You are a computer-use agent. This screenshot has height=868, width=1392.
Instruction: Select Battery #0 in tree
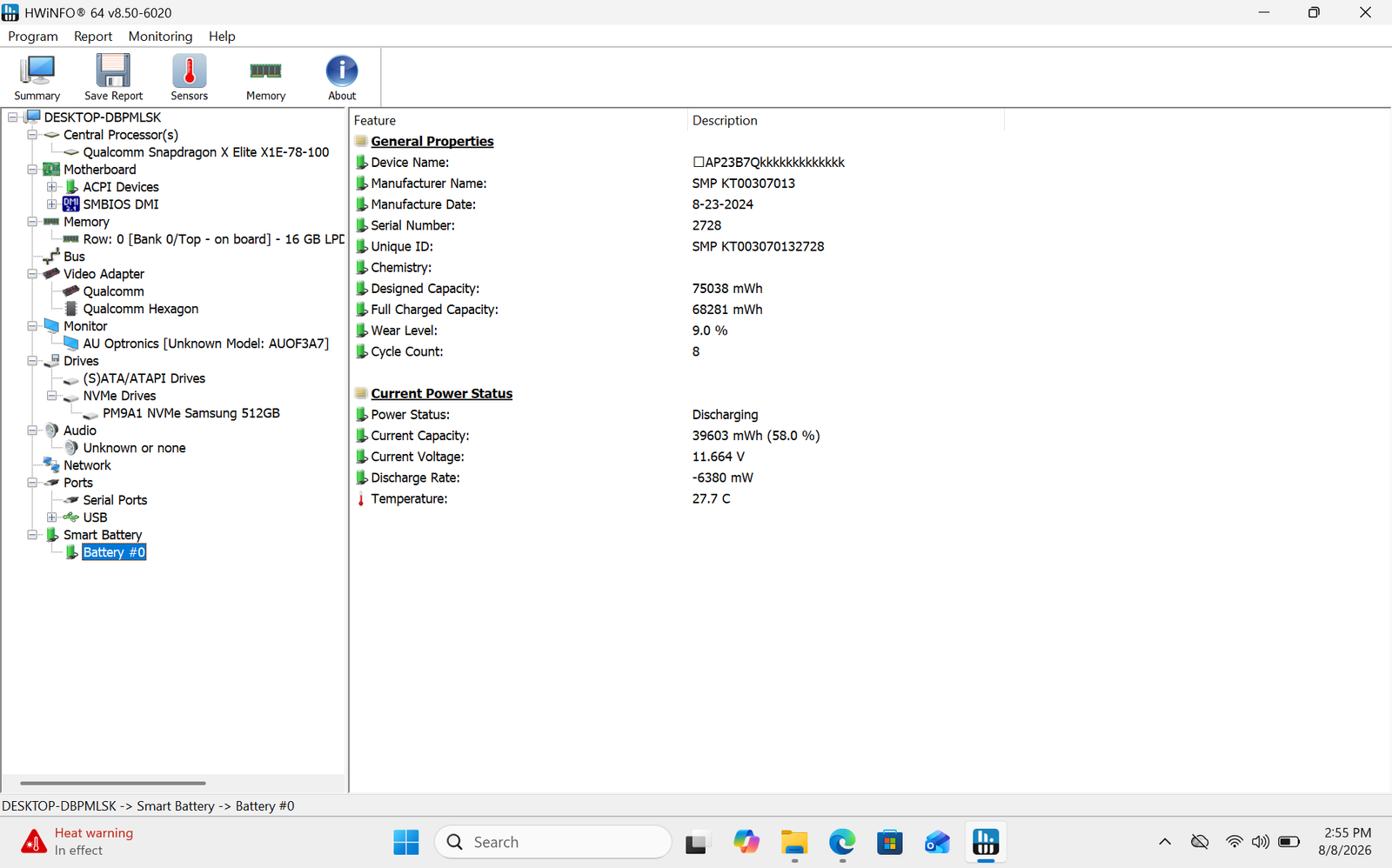coord(114,552)
